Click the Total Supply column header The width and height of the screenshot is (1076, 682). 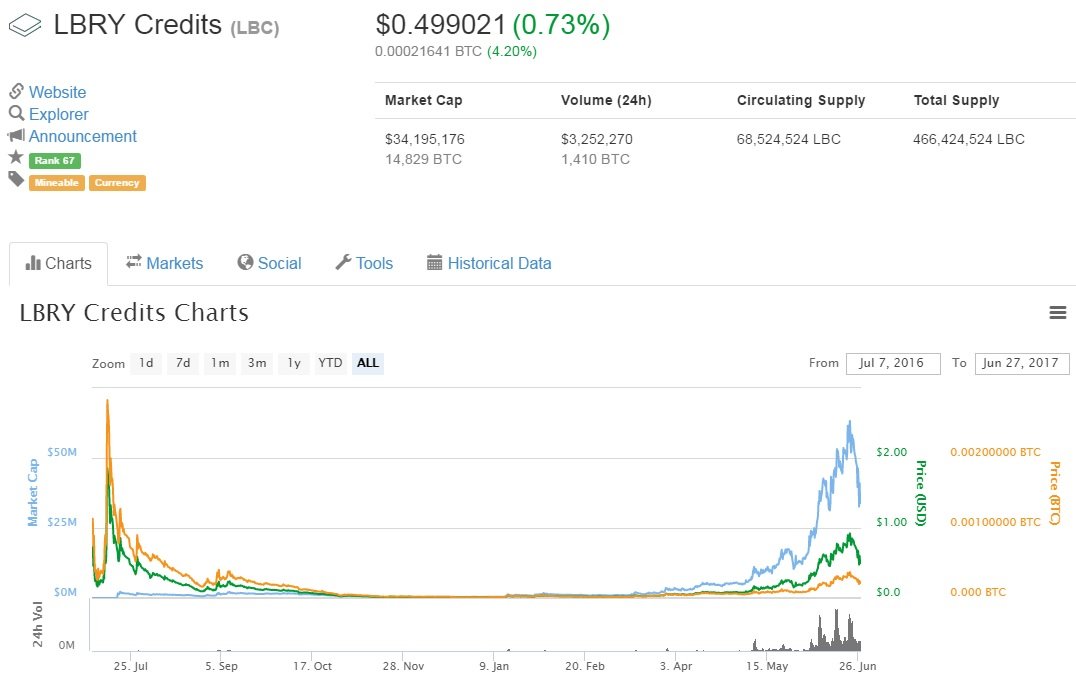pyautogui.click(x=956, y=100)
